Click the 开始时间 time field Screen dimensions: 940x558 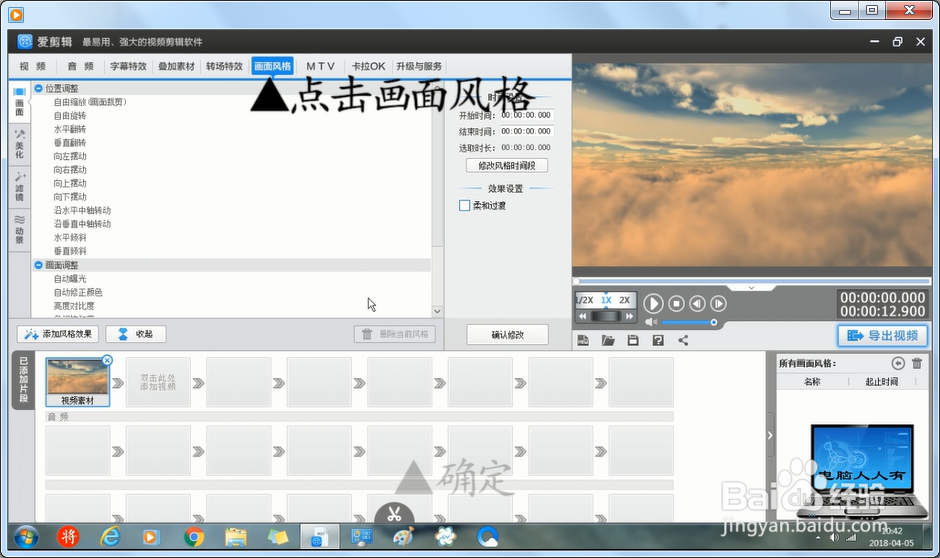526,115
